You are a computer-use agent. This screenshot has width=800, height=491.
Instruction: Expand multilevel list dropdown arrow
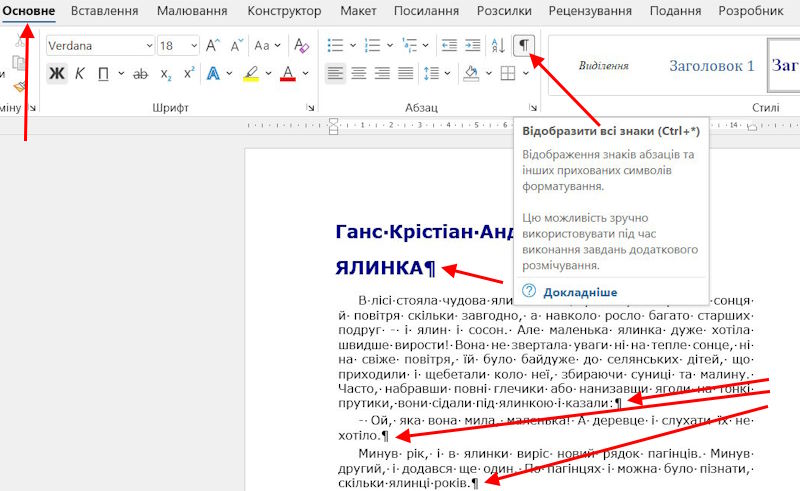[426, 45]
